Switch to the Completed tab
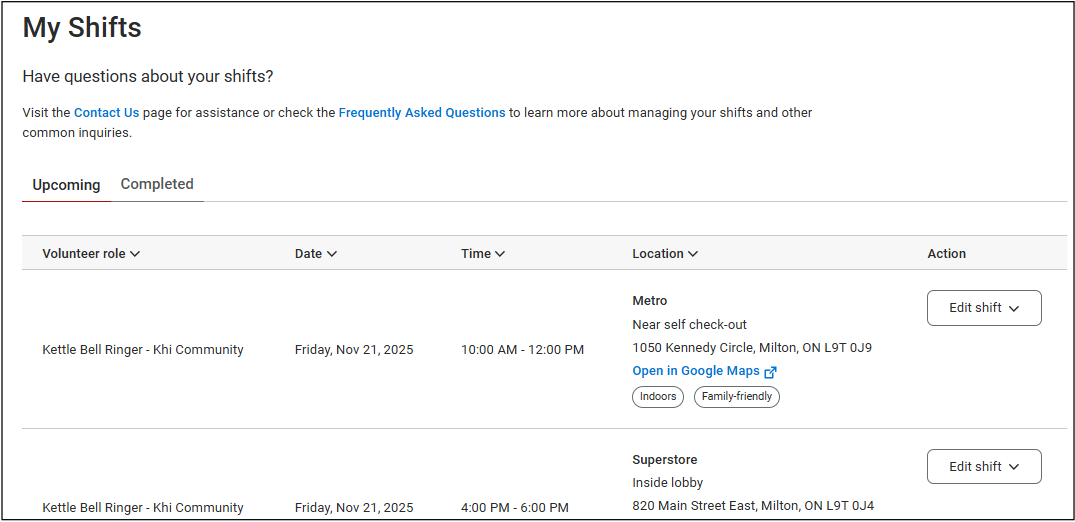Screen dimensions: 1075x522 (x=157, y=184)
